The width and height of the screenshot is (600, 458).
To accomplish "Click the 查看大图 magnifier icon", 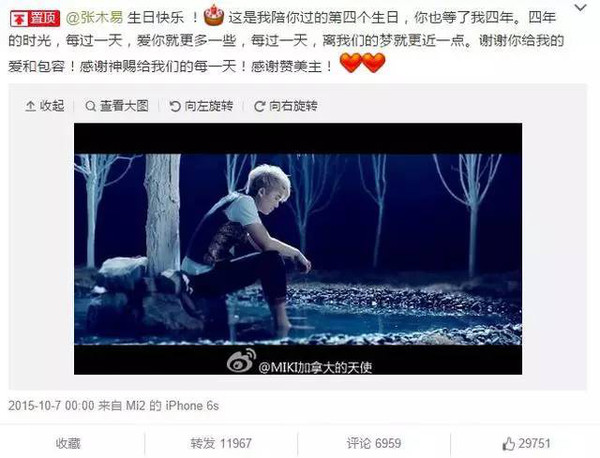I will [x=90, y=106].
